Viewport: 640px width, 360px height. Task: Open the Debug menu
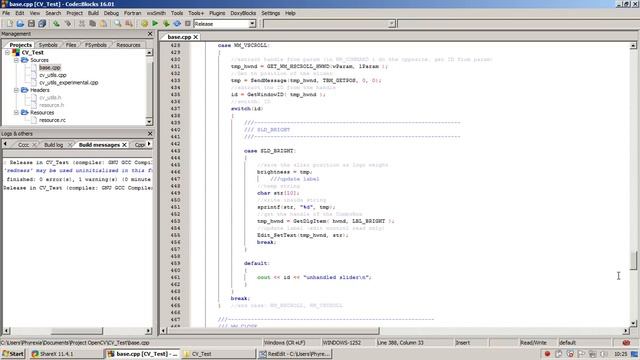coord(111,13)
